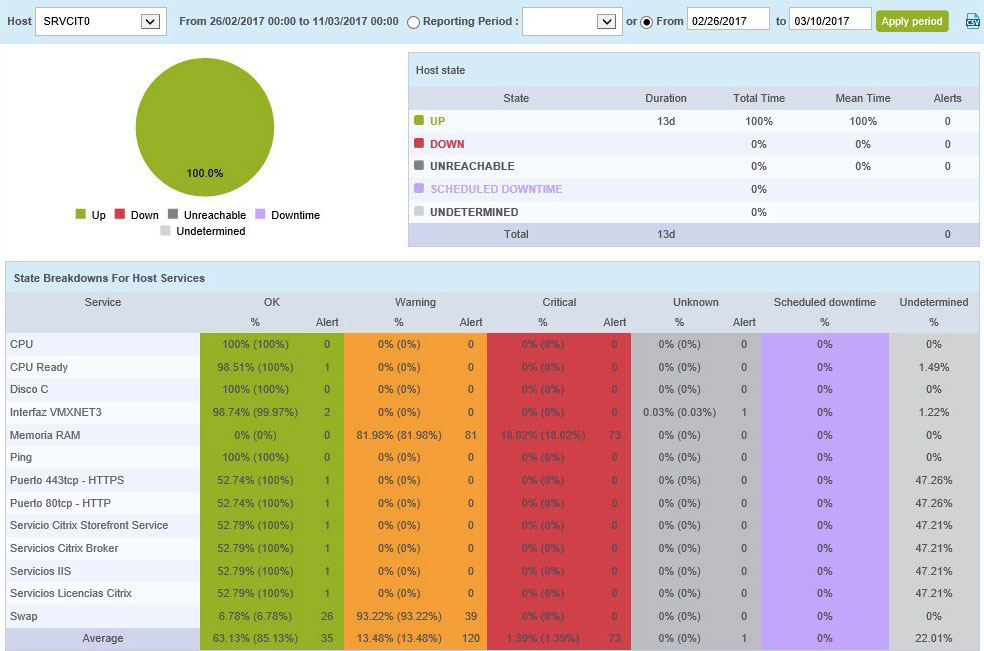Screen dimensions: 984x651
Task: Click the start date field 02/26/2017
Action: click(728, 21)
